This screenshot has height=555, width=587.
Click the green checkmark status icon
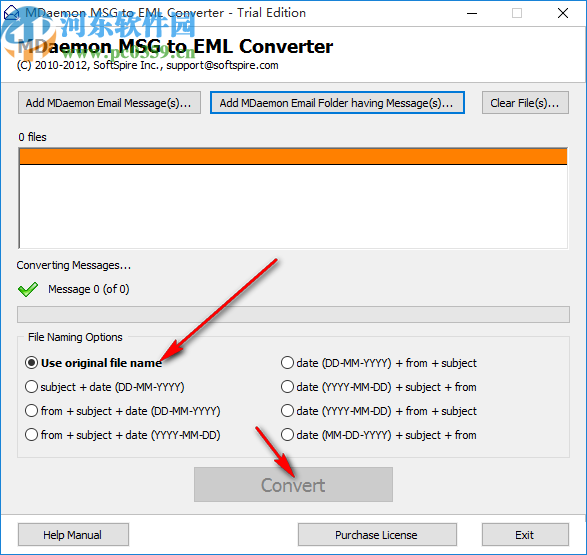coord(28,289)
